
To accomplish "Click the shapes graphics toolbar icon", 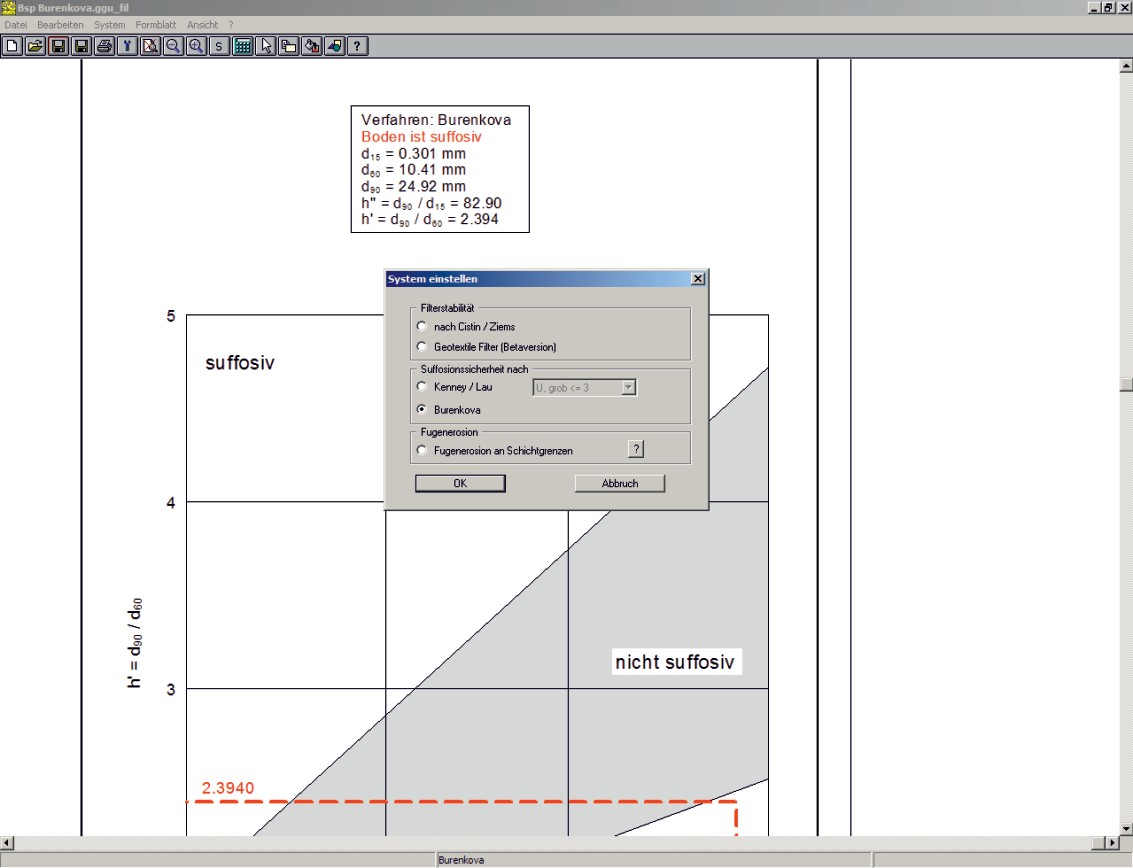I will [335, 46].
